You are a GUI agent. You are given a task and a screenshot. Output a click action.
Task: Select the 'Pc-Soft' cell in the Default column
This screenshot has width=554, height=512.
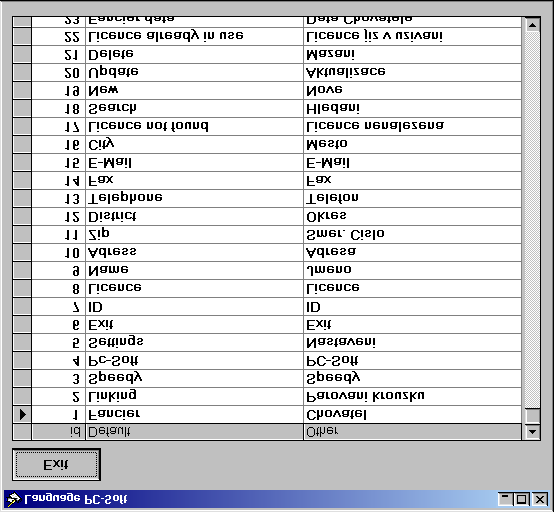194,360
